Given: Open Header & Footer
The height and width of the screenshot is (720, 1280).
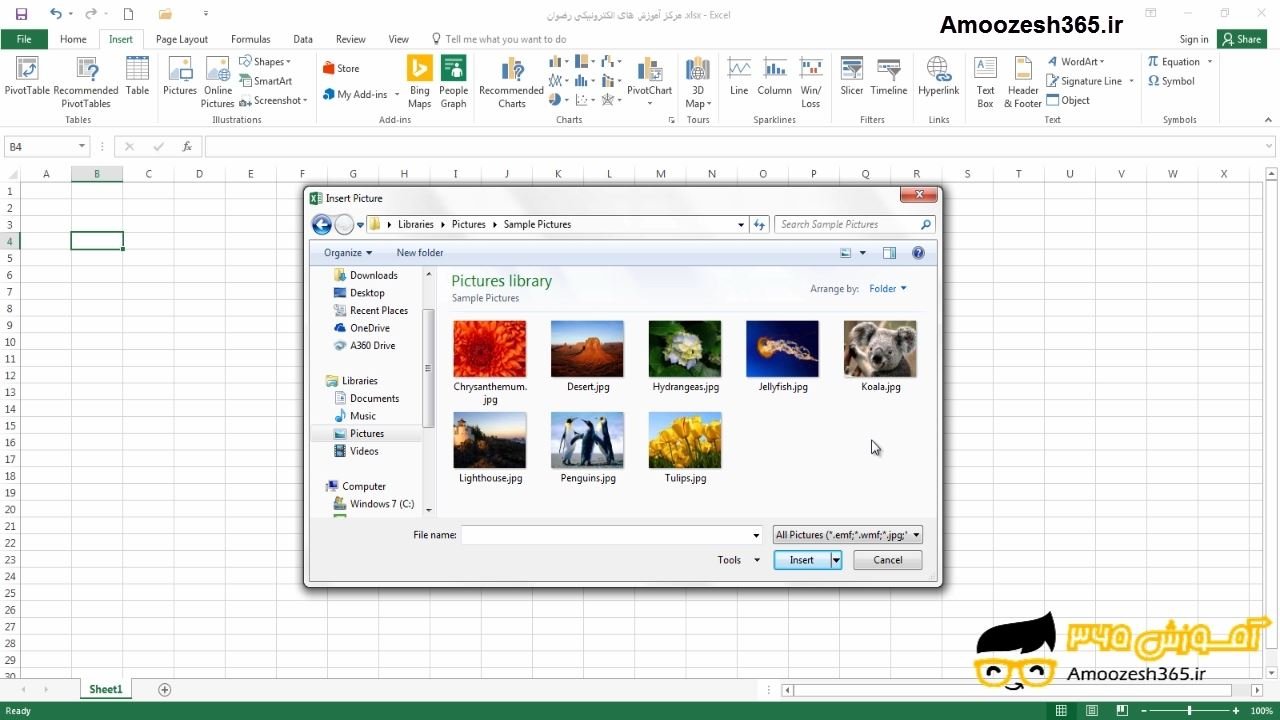Looking at the screenshot, I should click(1023, 80).
